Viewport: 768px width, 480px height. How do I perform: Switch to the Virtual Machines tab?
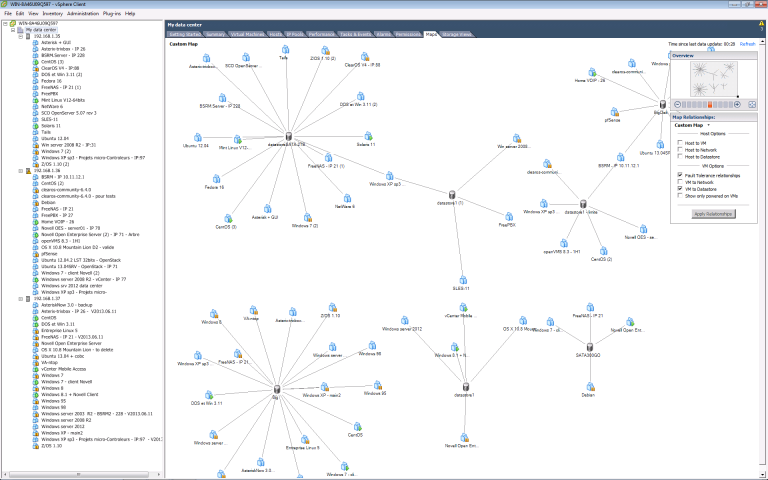(x=247, y=34)
